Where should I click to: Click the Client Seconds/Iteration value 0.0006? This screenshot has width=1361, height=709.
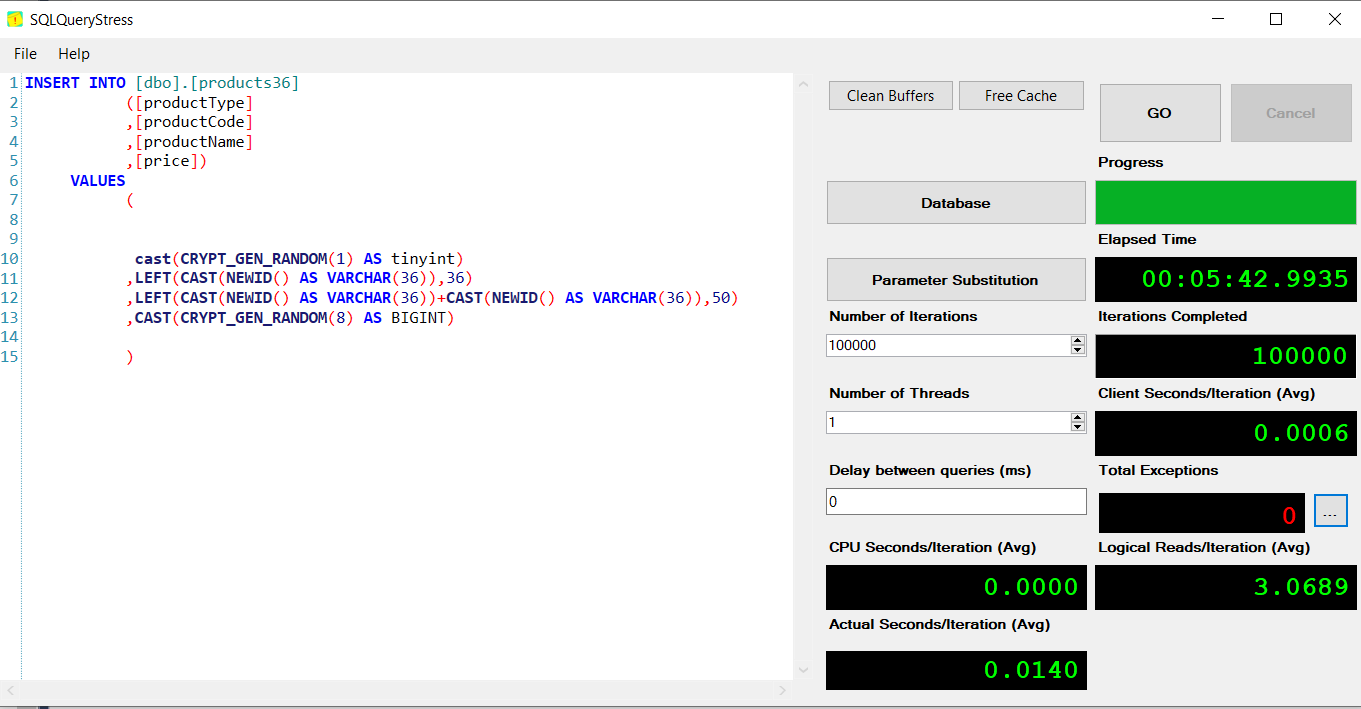click(1301, 433)
